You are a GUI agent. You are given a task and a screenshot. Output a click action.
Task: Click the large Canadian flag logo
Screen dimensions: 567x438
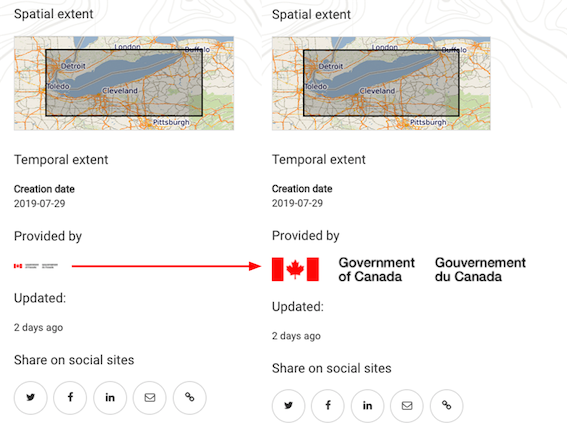(x=295, y=269)
